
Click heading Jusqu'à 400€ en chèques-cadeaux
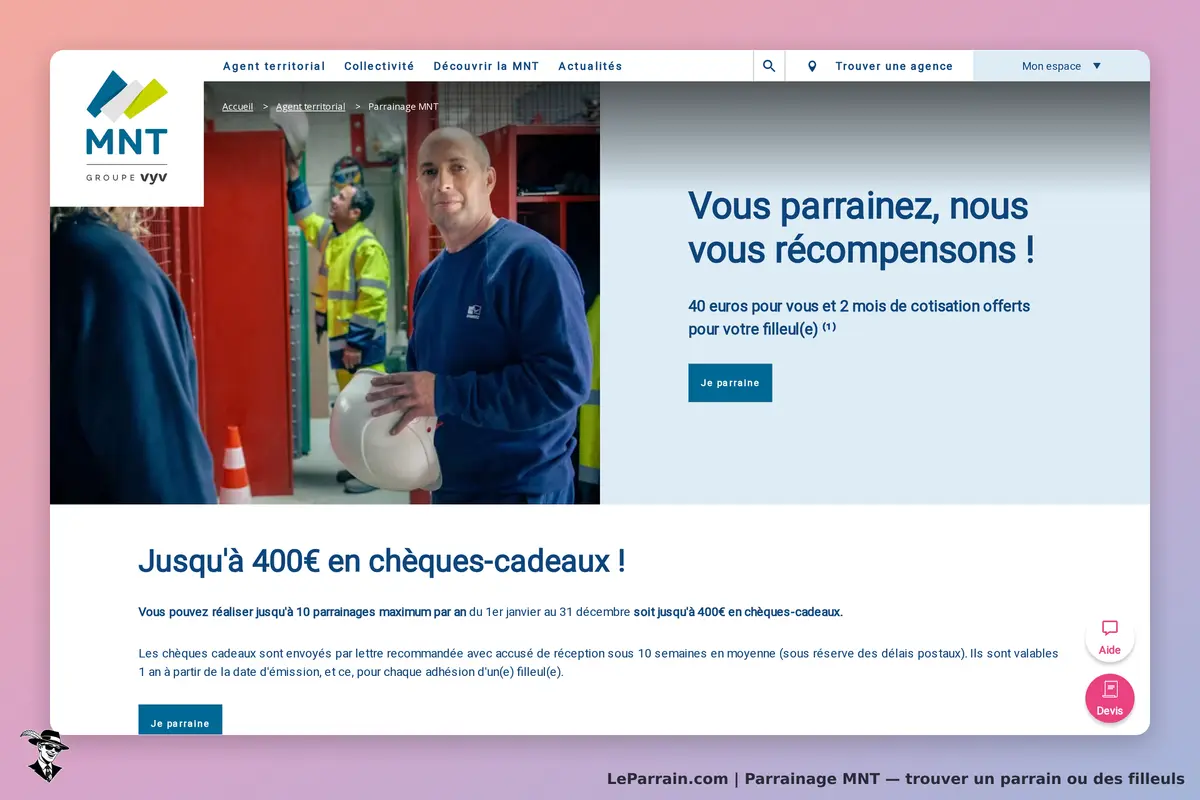pyautogui.click(x=382, y=561)
